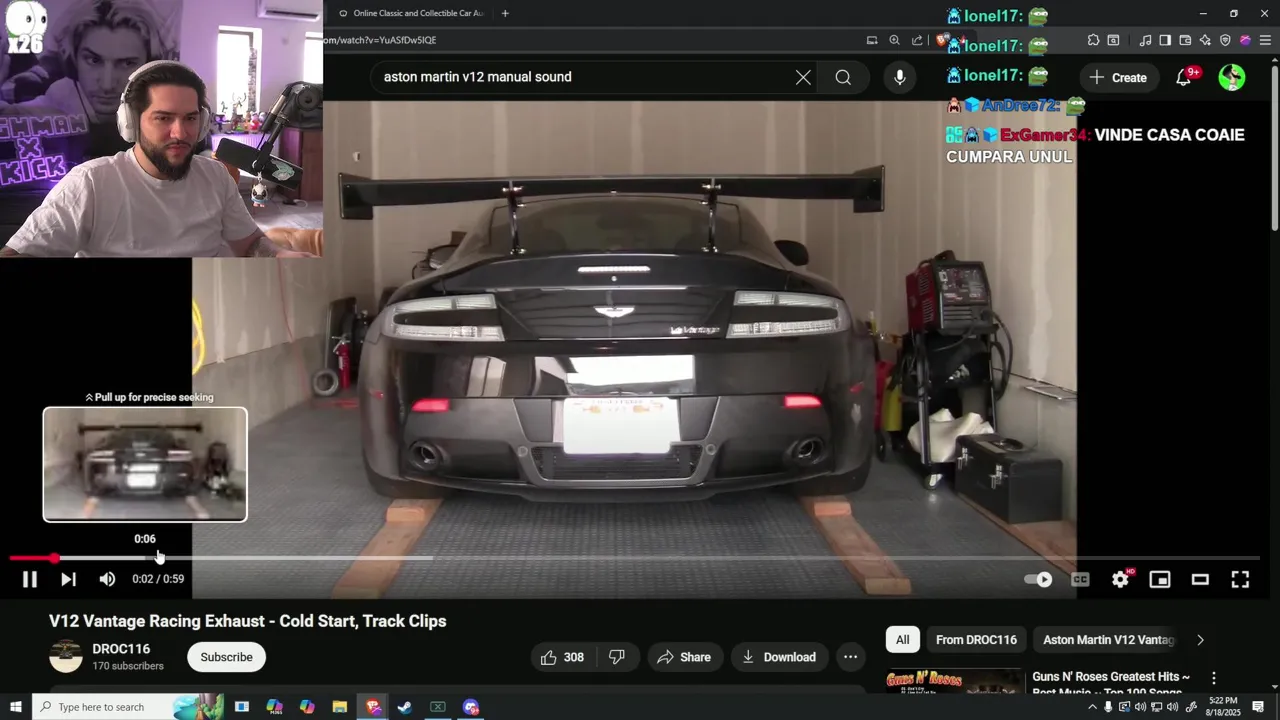Dislike the video with thumbs down
Image resolution: width=1280 pixels, height=720 pixels.
617,657
